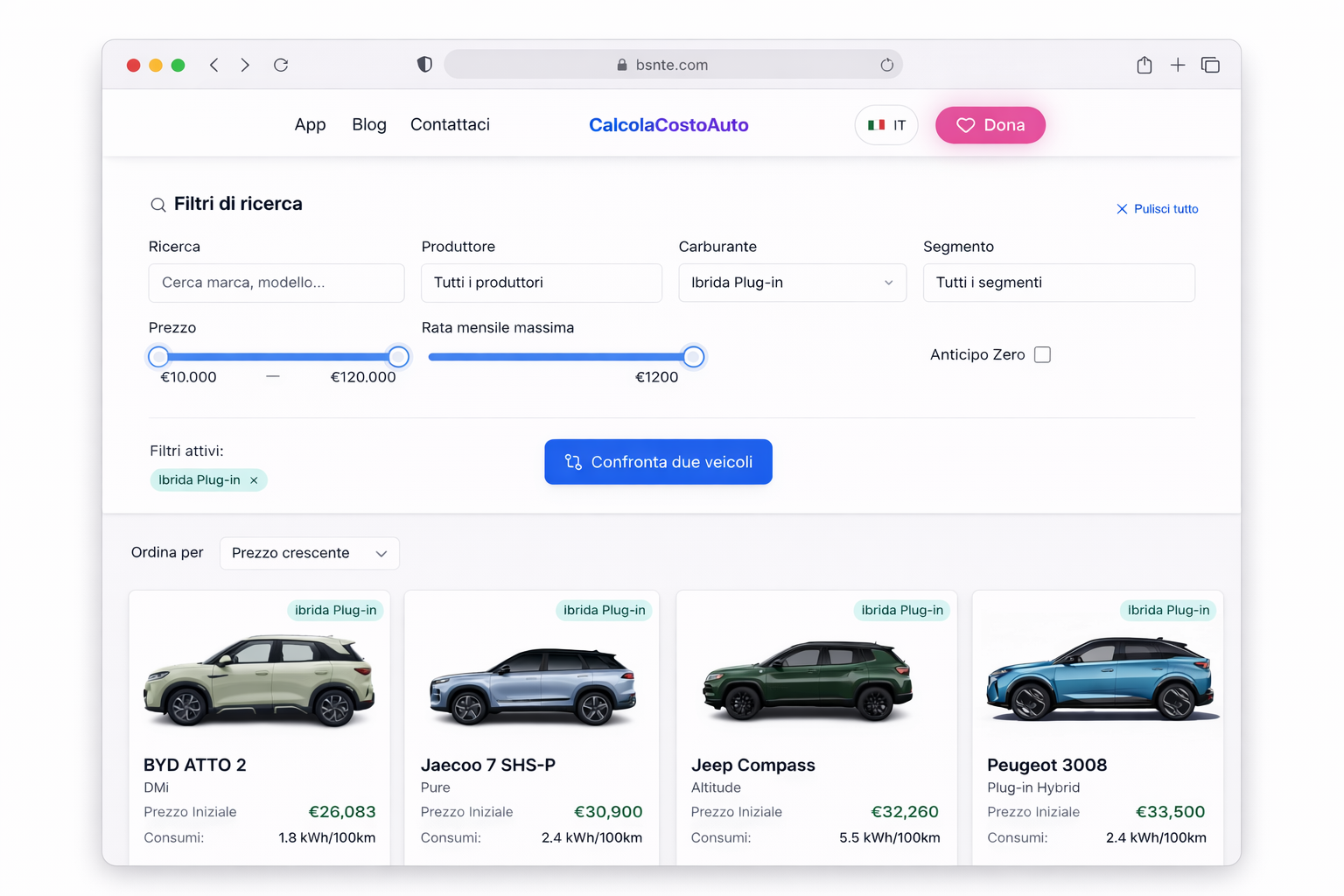The height and width of the screenshot is (896, 1344).
Task: Change sorting via the Prezzo crescente dropdown
Action: (x=309, y=553)
